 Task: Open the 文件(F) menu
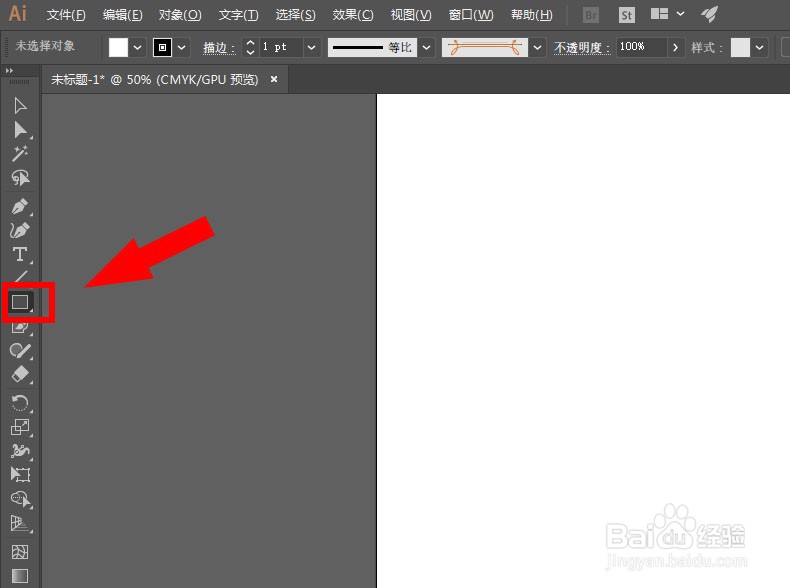(66, 15)
